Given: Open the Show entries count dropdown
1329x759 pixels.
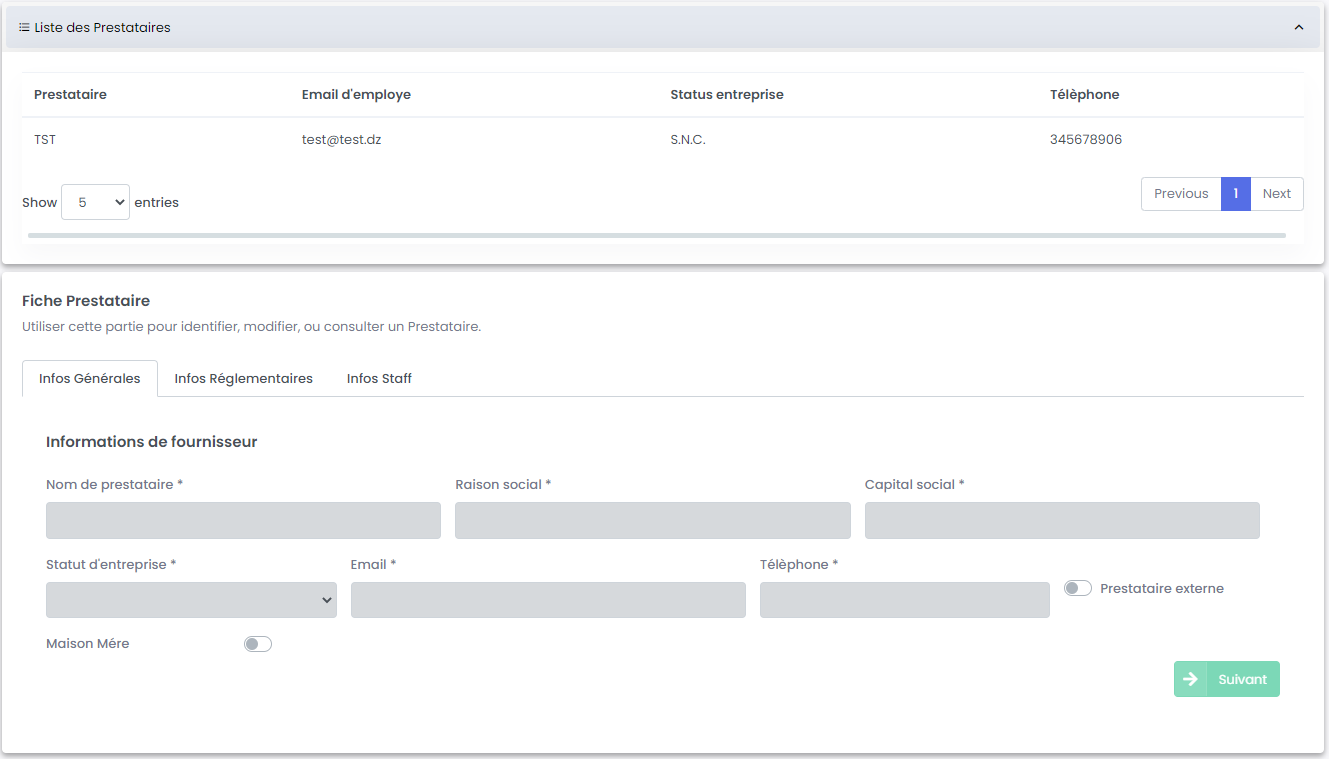Looking at the screenshot, I should pos(95,202).
